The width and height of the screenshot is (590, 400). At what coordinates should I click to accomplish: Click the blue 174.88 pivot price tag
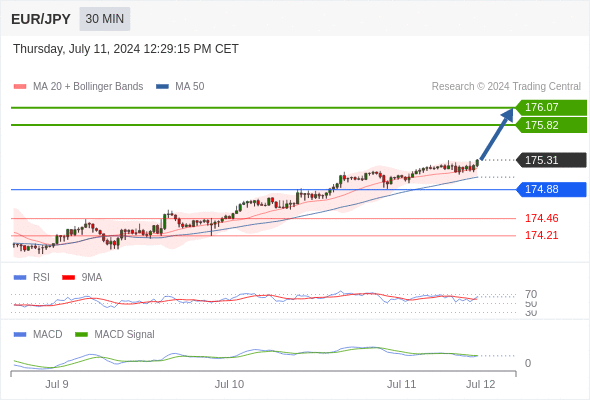click(551, 189)
